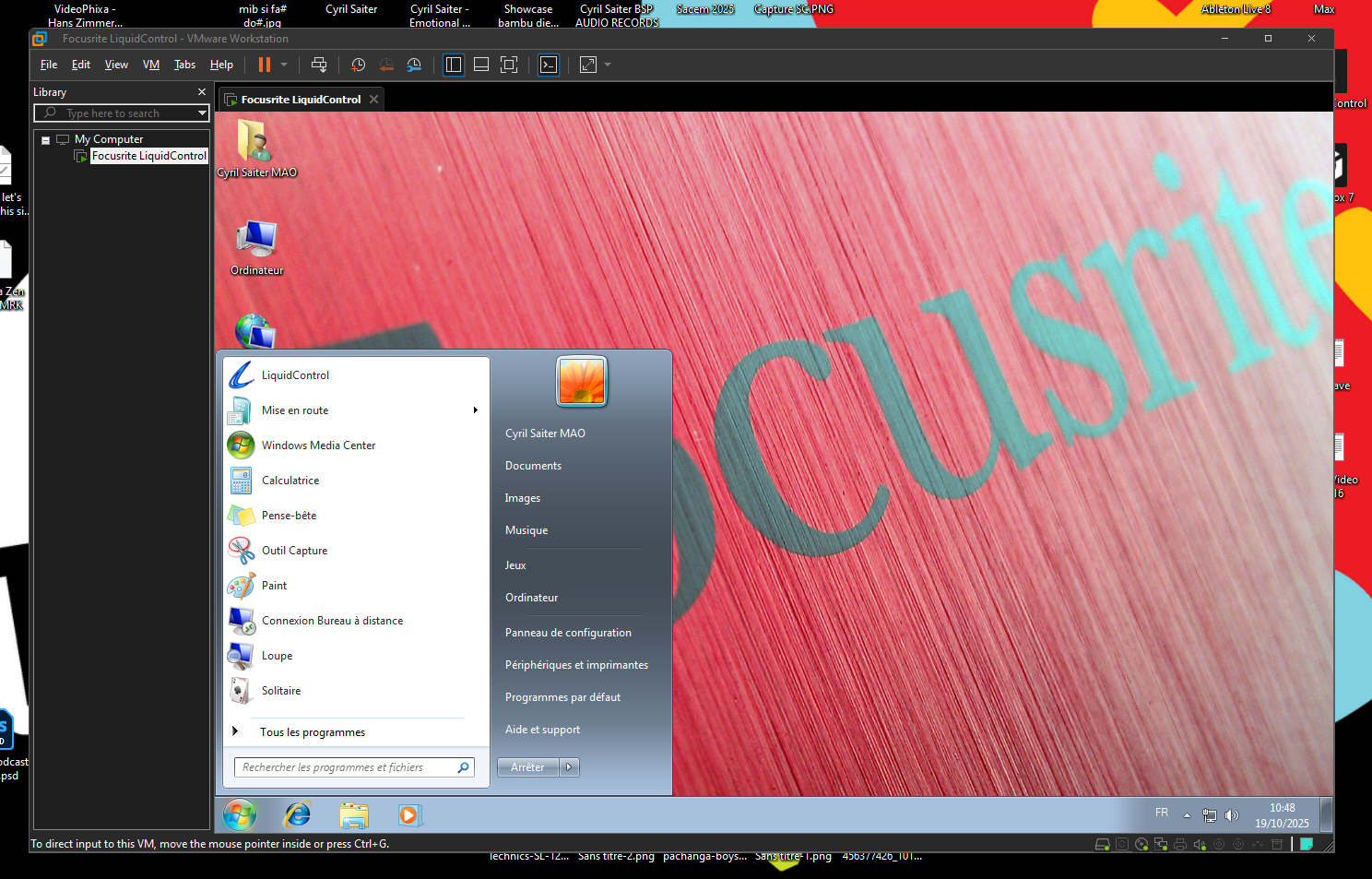1372x879 pixels.
Task: Expand Tous les programmes
Action: pos(356,732)
